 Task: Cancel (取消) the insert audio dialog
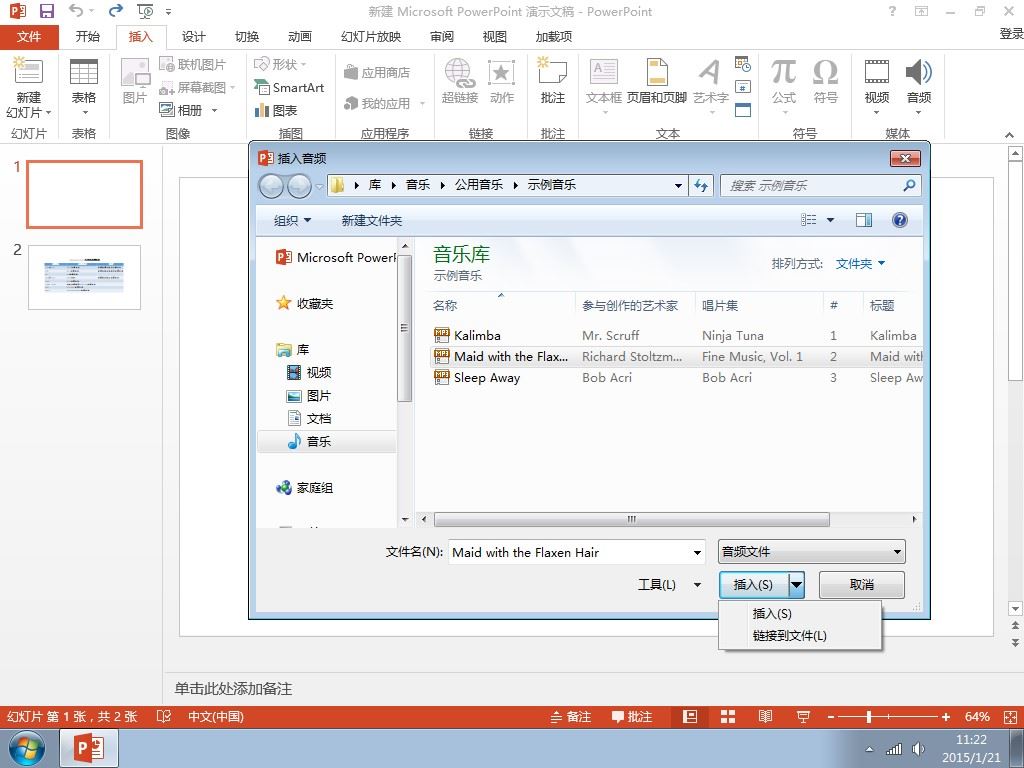tap(861, 584)
